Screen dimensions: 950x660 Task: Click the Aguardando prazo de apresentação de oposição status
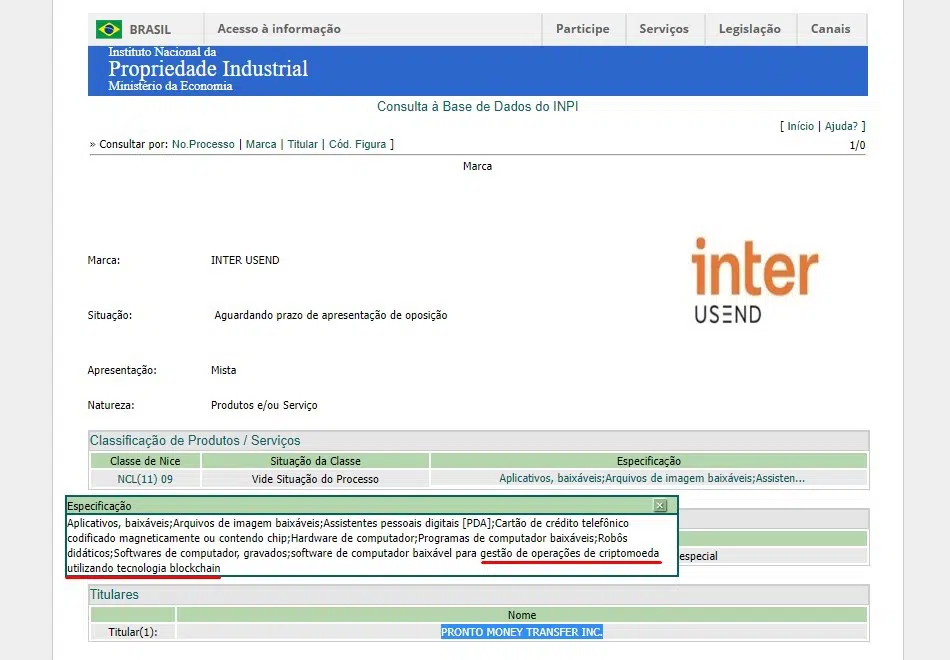(x=331, y=315)
